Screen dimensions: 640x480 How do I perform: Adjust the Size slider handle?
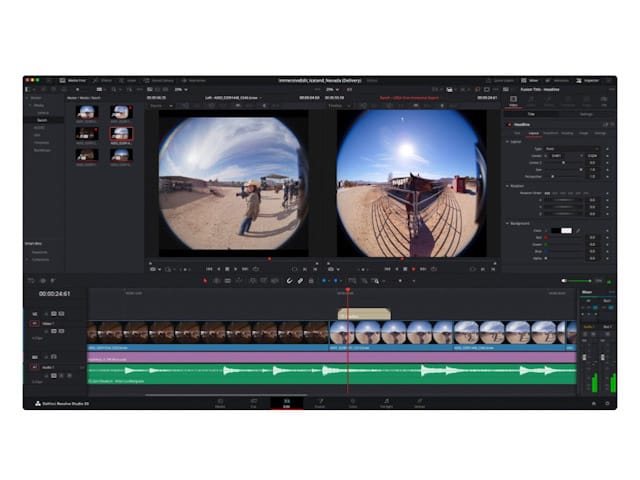[581, 169]
